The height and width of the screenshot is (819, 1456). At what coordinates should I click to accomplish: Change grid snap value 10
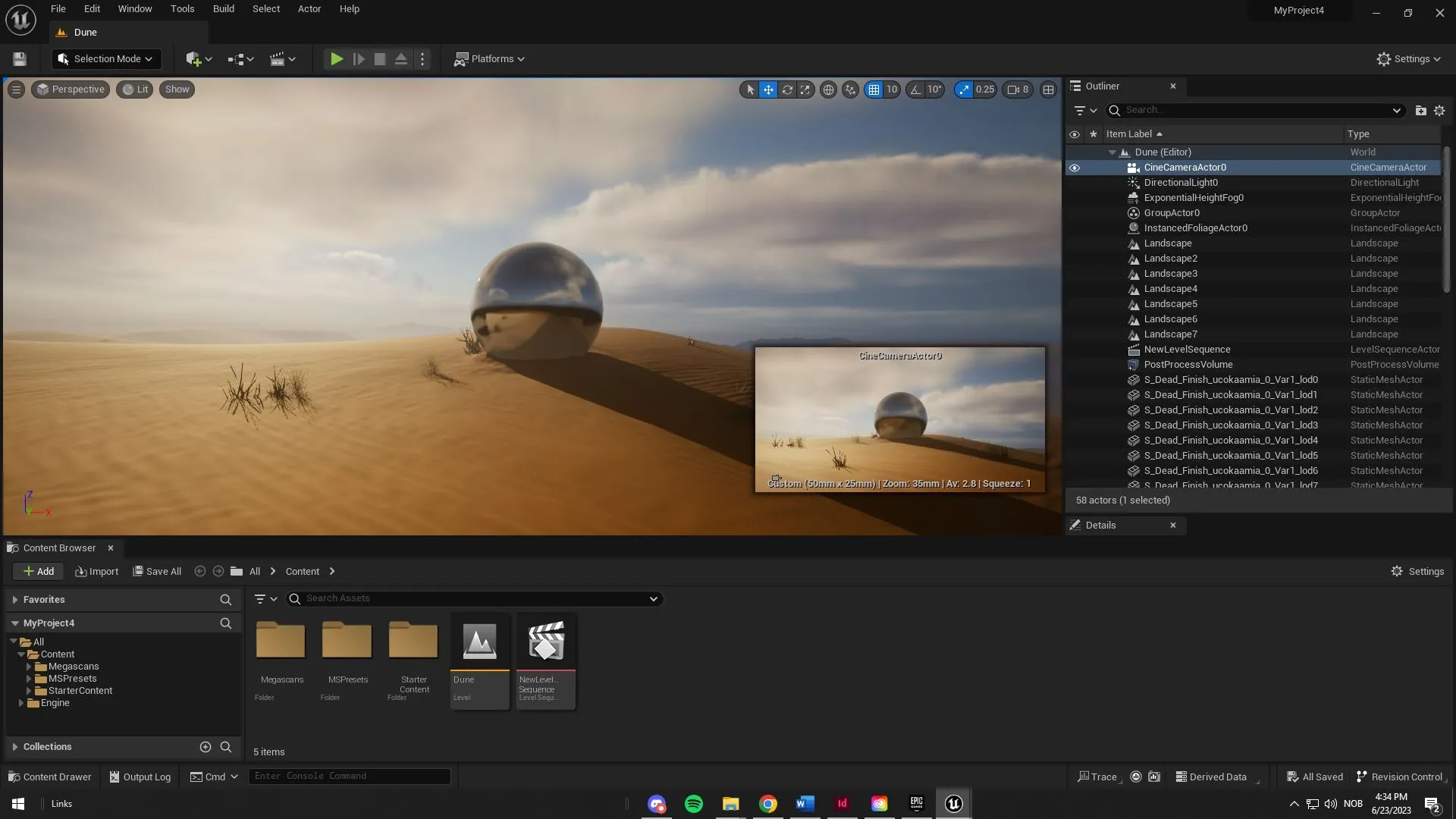(892, 89)
